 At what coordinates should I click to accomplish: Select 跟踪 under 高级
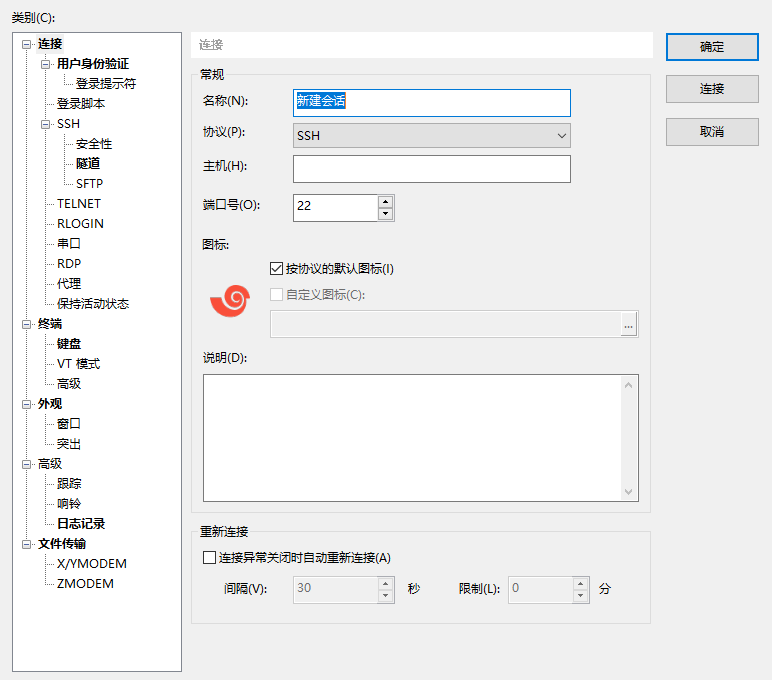pyautogui.click(x=69, y=484)
